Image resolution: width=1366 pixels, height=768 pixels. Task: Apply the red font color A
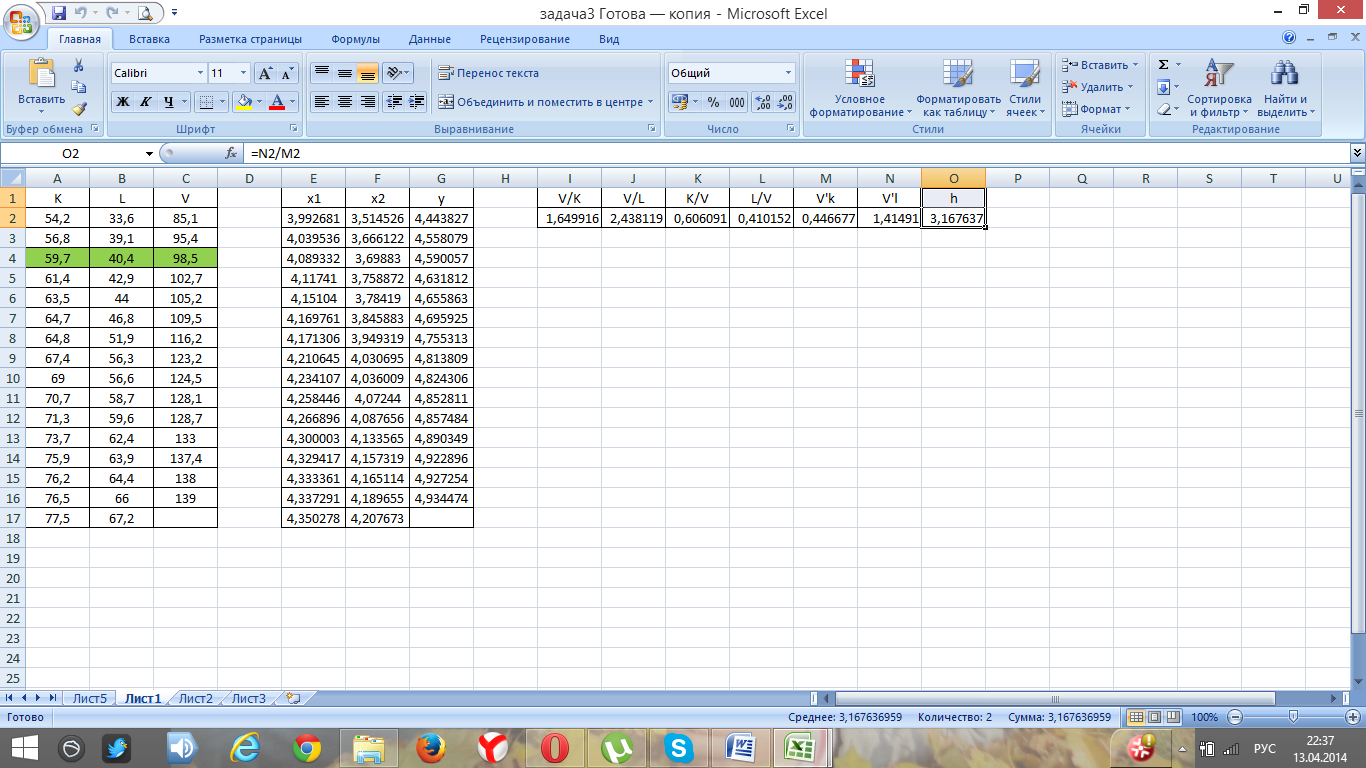tap(277, 101)
